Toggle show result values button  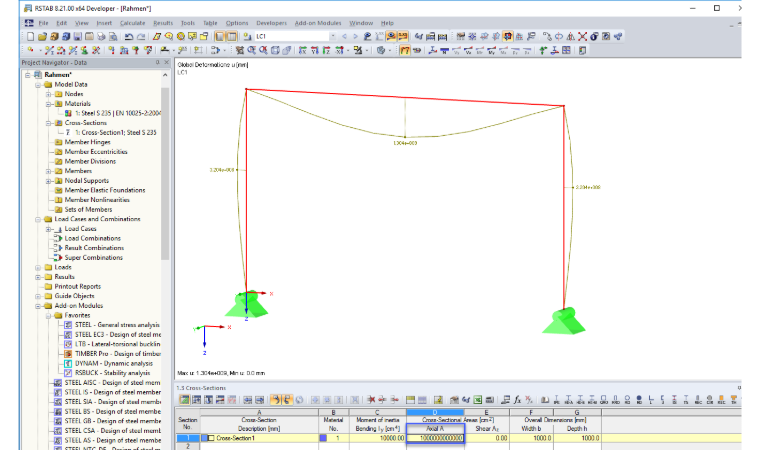tap(402, 36)
